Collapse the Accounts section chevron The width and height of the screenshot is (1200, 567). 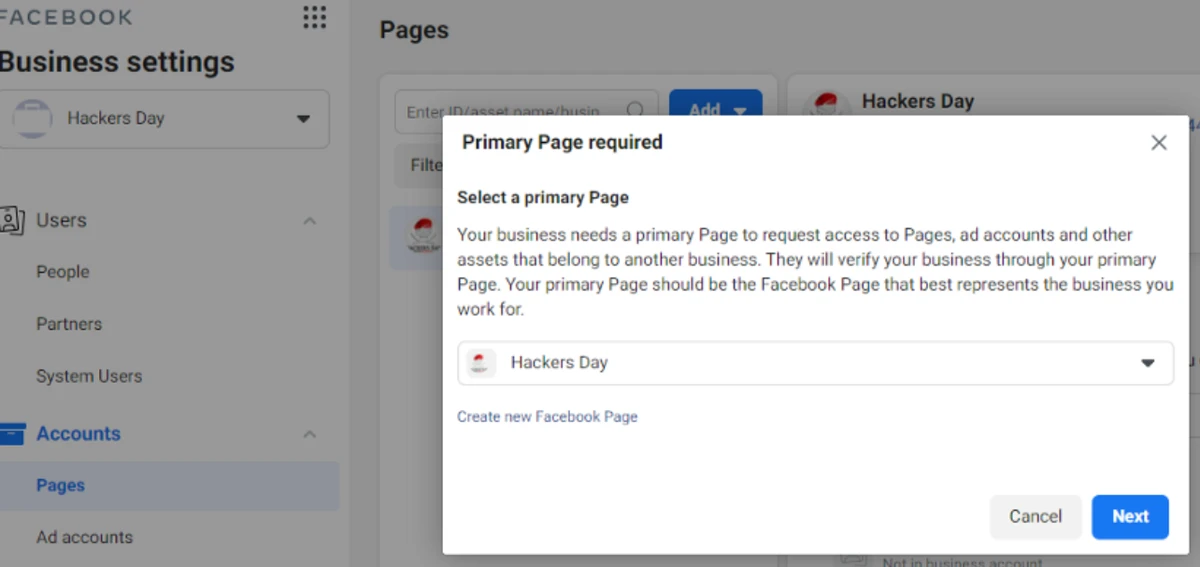coord(310,434)
